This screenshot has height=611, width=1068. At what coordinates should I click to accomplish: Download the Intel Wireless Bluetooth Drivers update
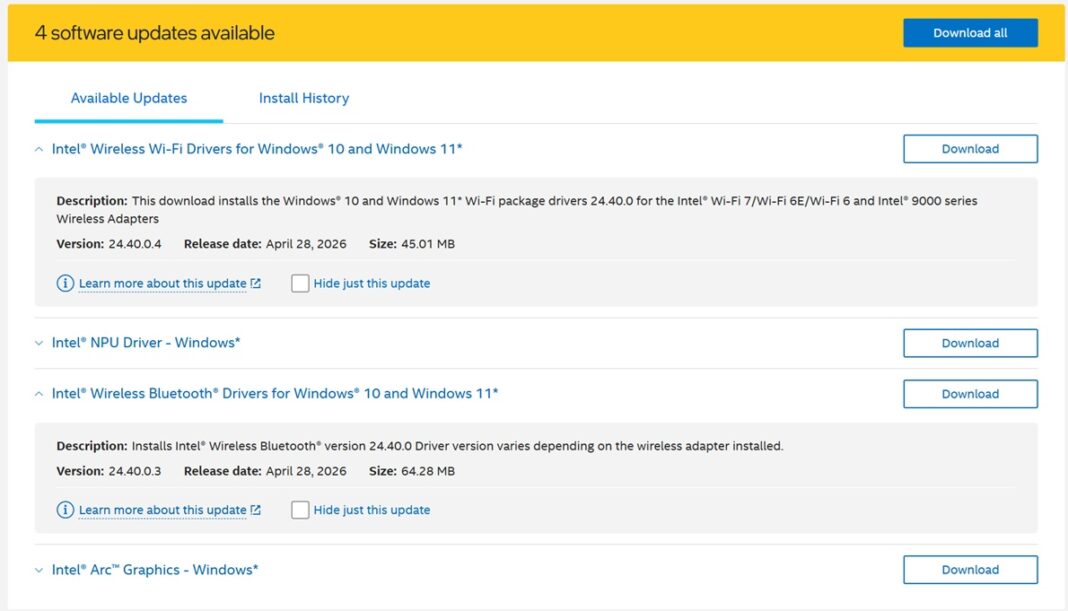970,393
